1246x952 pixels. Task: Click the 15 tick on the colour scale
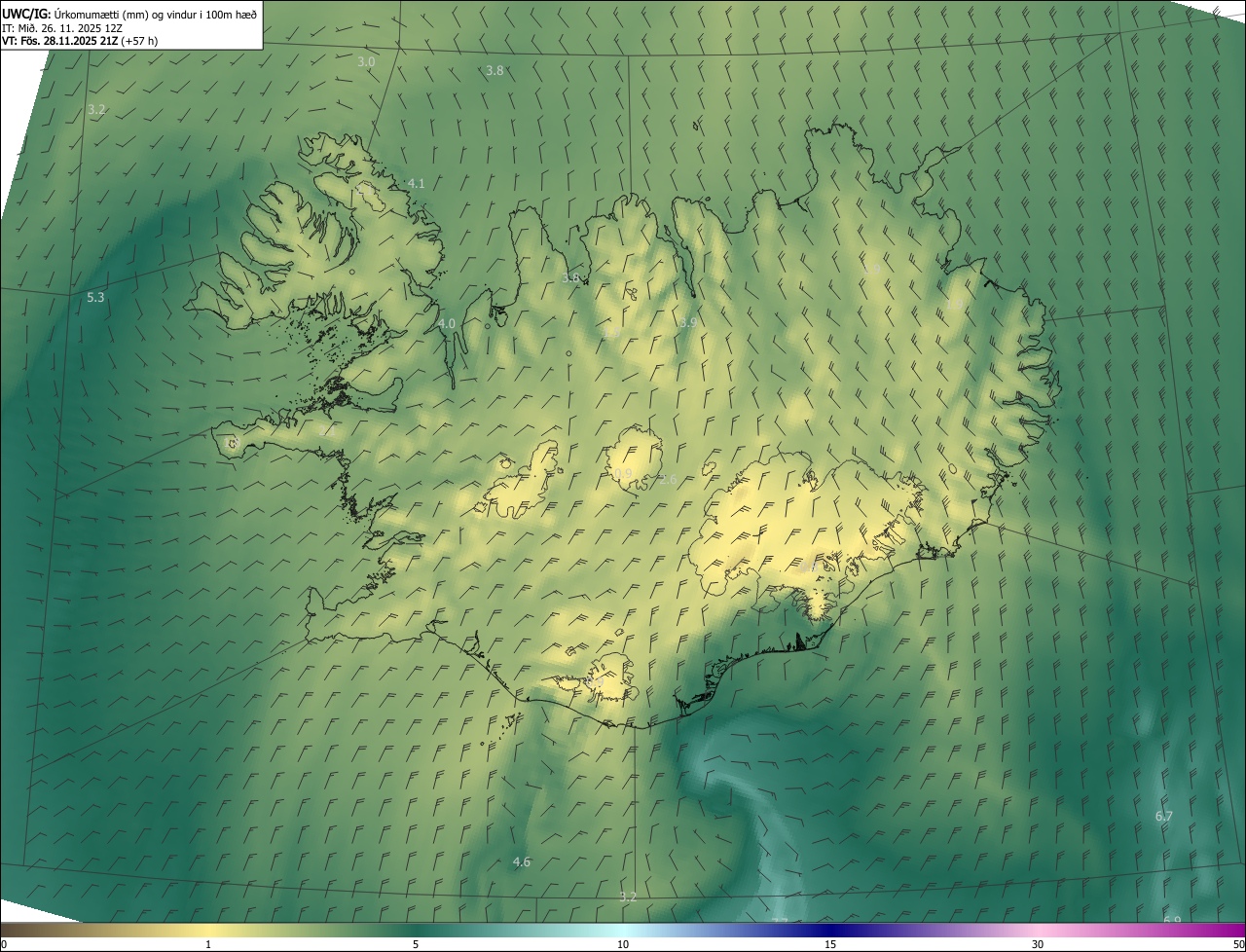[830, 944]
